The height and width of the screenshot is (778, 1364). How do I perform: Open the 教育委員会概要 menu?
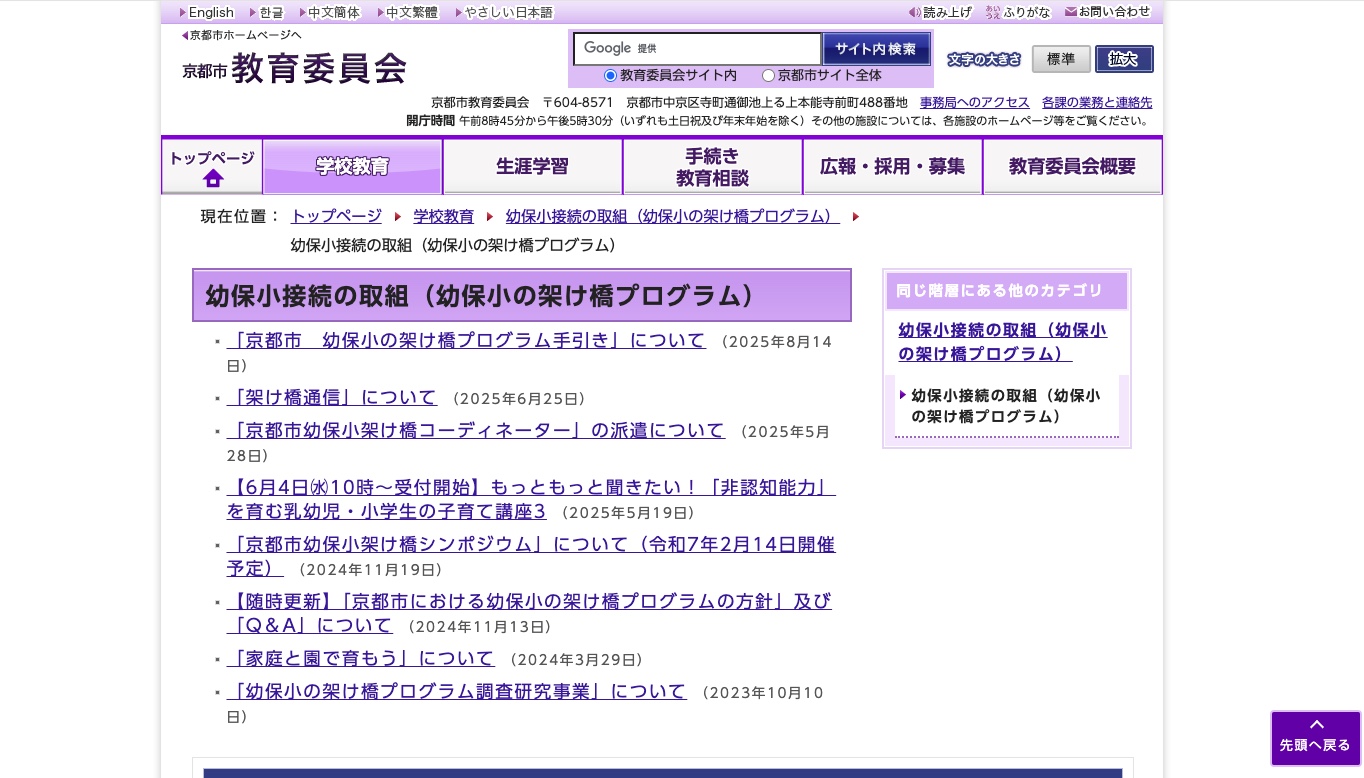pyautogui.click(x=1072, y=166)
